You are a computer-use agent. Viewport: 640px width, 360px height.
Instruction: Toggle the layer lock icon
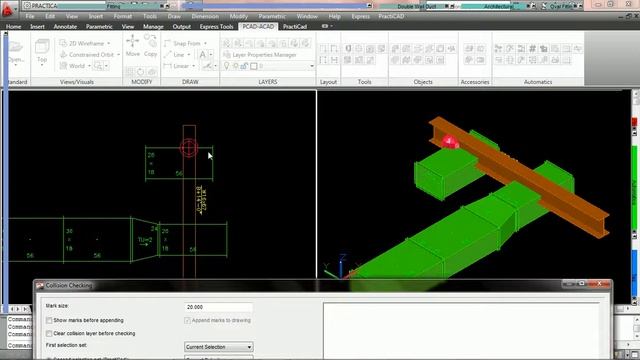244,66
